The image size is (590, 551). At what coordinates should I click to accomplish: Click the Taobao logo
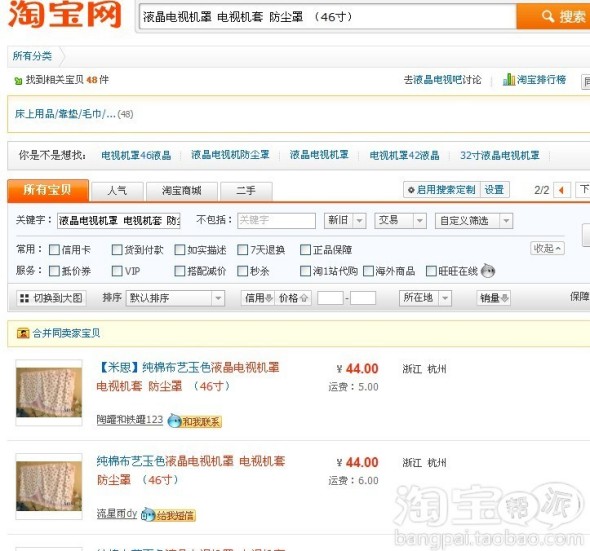64,14
